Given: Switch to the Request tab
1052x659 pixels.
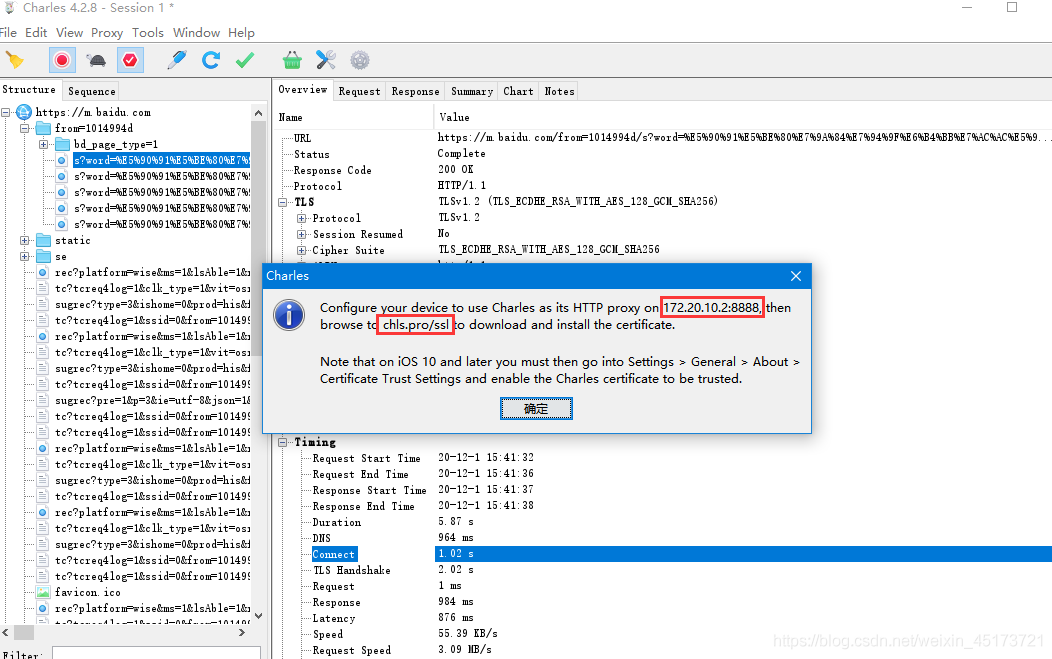Looking at the screenshot, I should tap(360, 91).
